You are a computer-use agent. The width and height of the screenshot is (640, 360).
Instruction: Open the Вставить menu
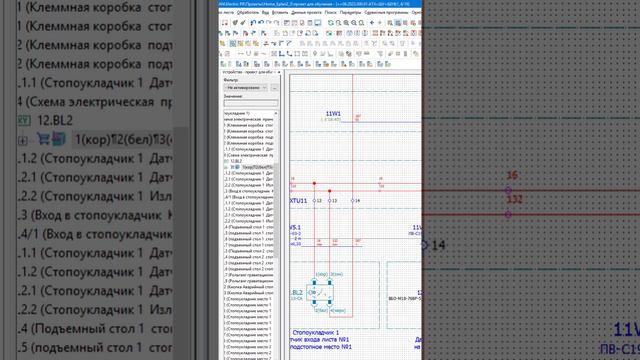(x=280, y=13)
